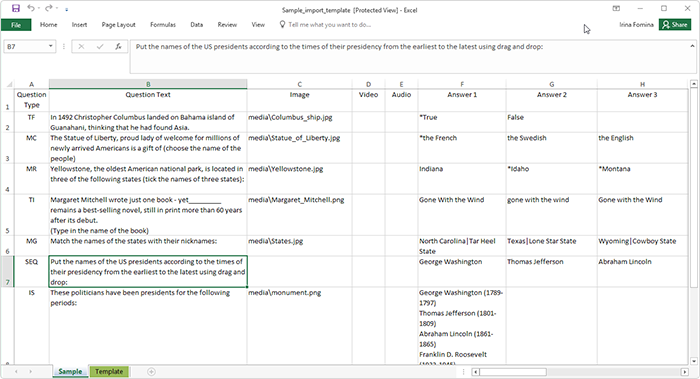
Task: Click the vertical scrollbar down arrow
Action: pos(693,361)
